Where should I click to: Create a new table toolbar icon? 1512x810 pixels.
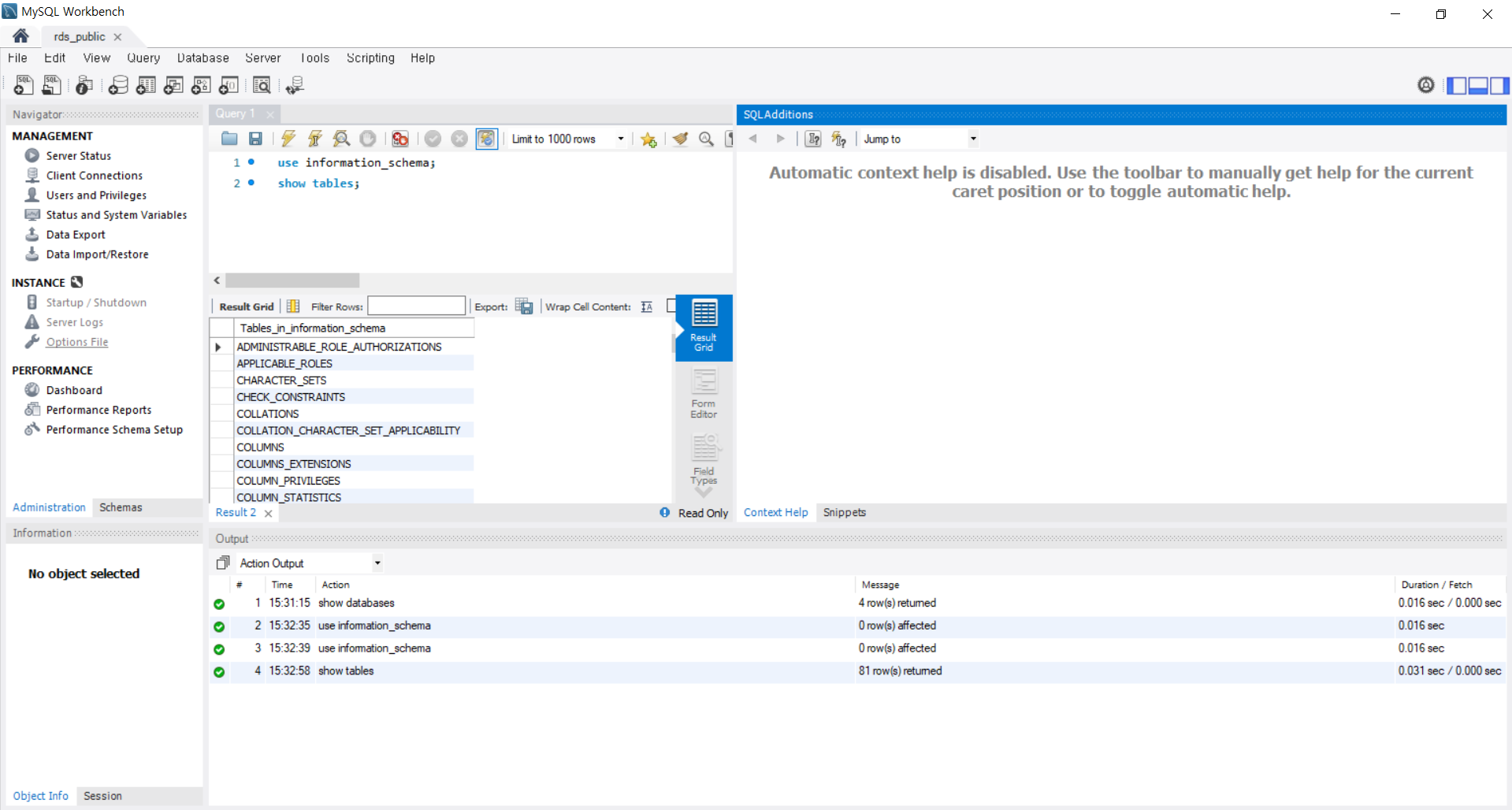[146, 85]
